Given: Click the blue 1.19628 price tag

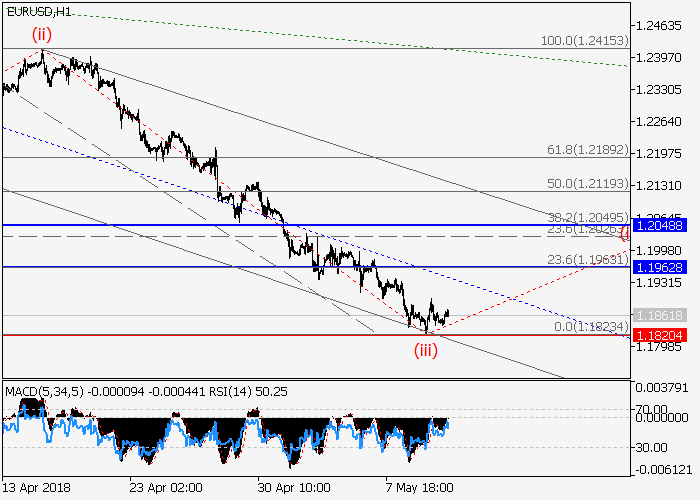Looking at the screenshot, I should point(662,267).
